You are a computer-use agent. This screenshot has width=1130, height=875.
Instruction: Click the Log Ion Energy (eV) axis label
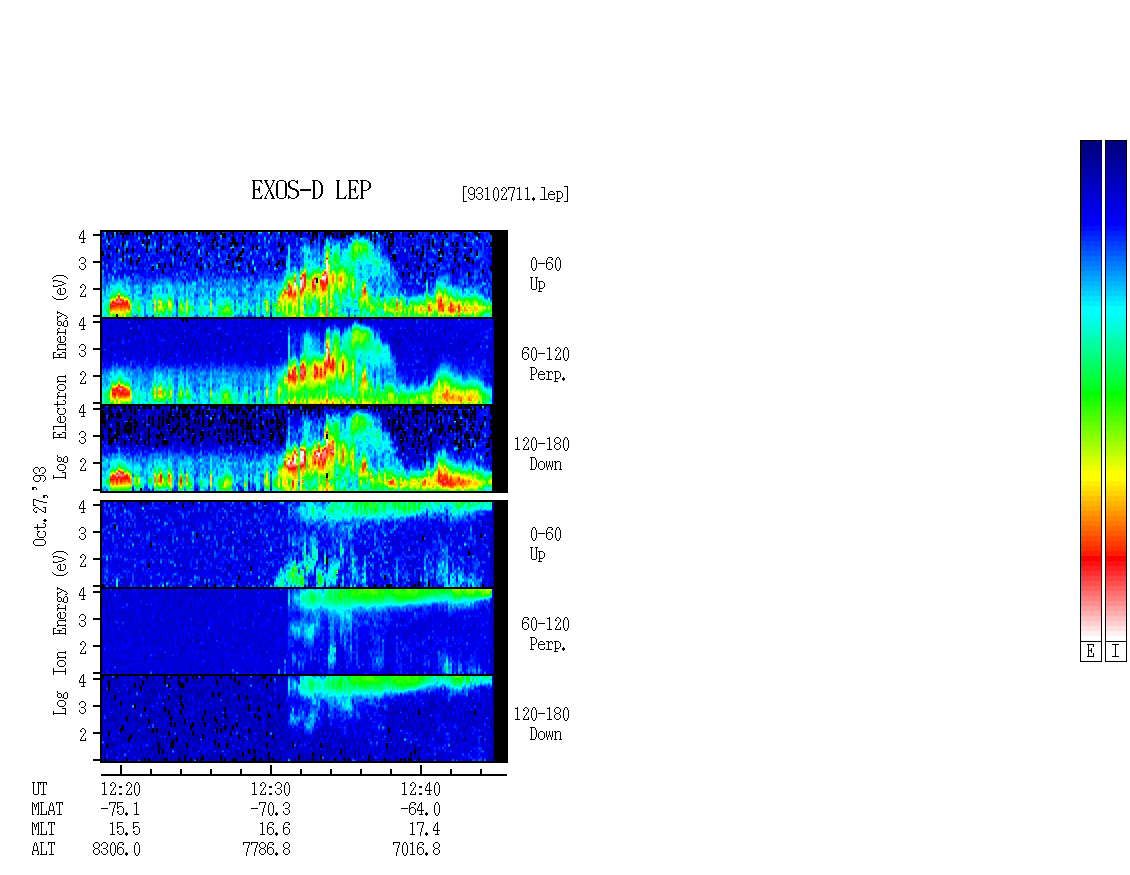click(60, 632)
